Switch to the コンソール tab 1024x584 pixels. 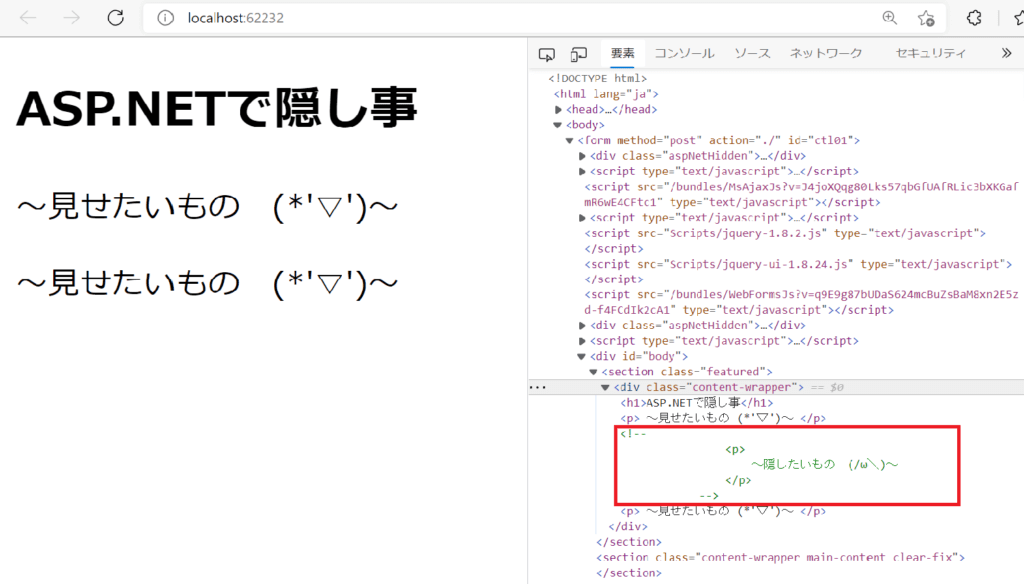coord(684,54)
